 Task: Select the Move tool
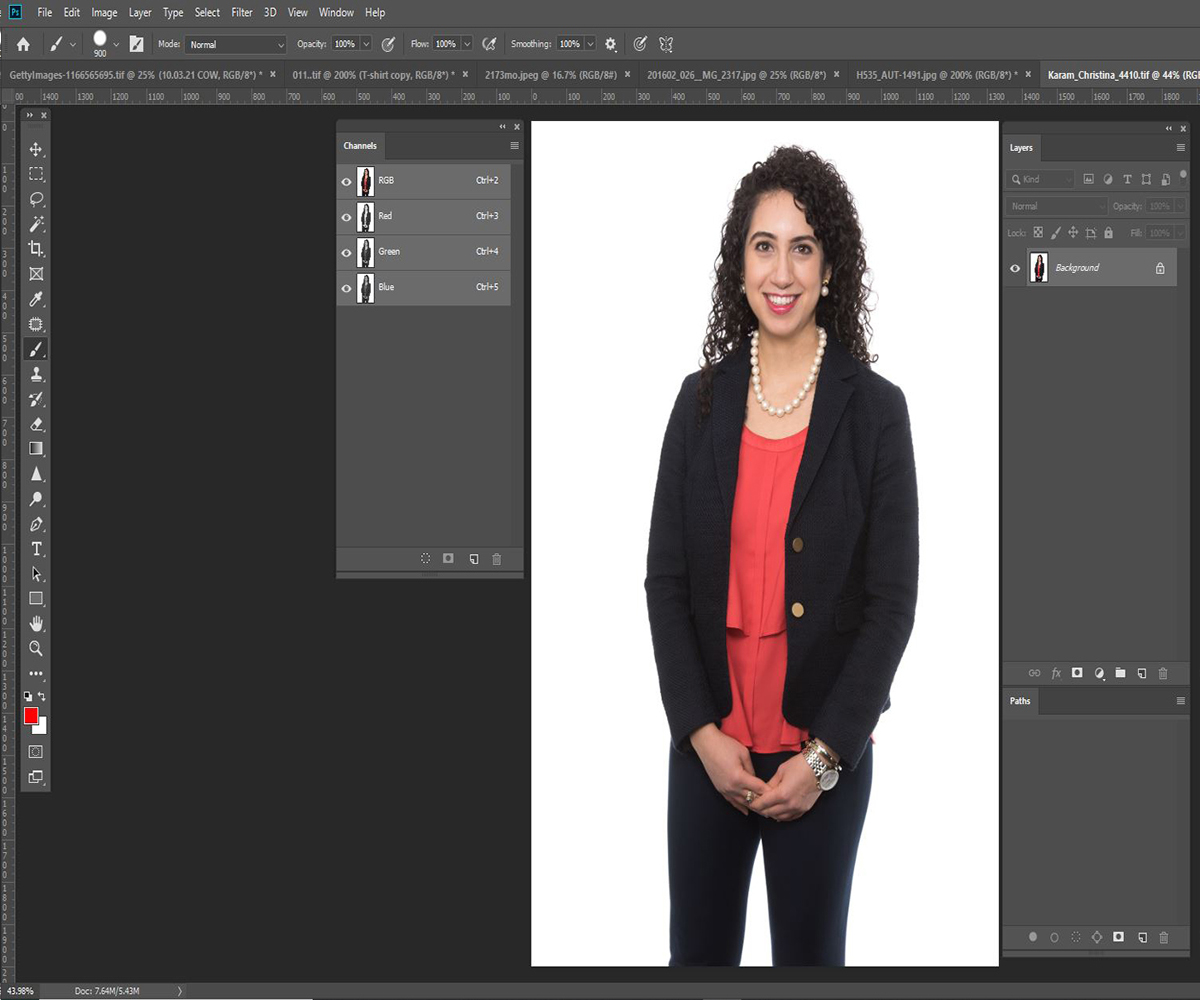[36, 149]
